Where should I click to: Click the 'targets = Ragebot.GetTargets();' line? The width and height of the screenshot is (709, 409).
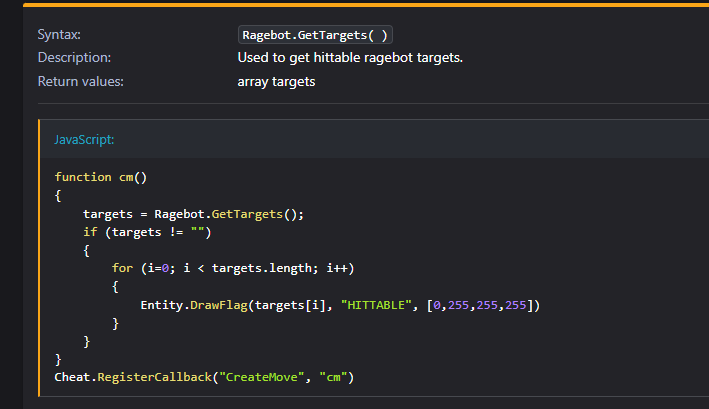coord(194,214)
